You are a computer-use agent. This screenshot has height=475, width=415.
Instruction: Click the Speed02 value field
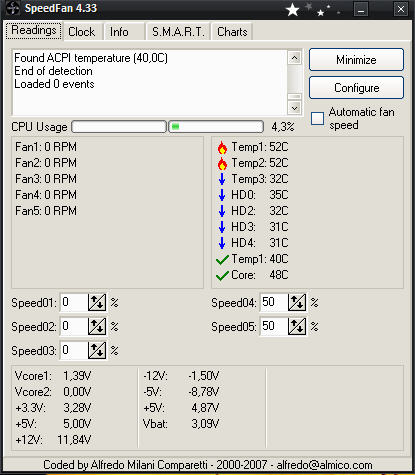(74, 327)
